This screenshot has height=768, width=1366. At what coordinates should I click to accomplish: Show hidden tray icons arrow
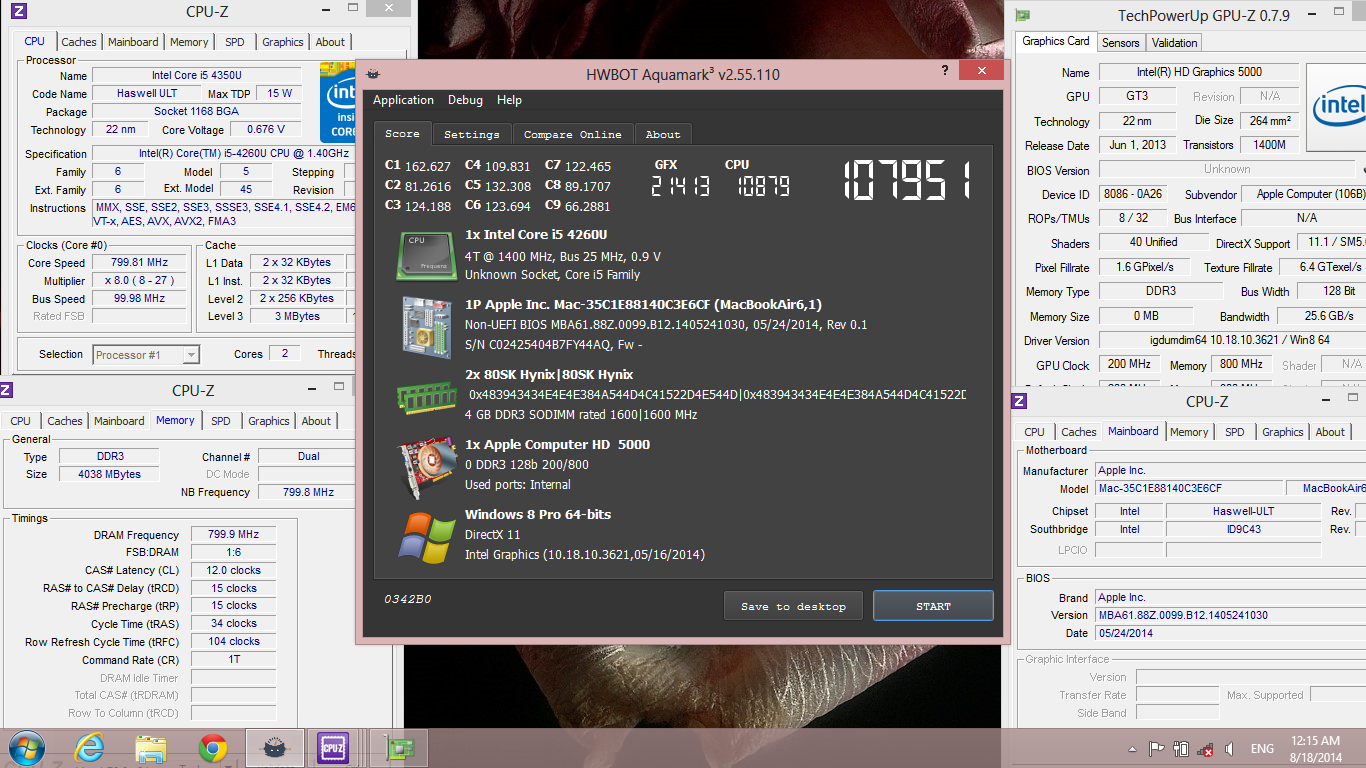tap(1133, 749)
